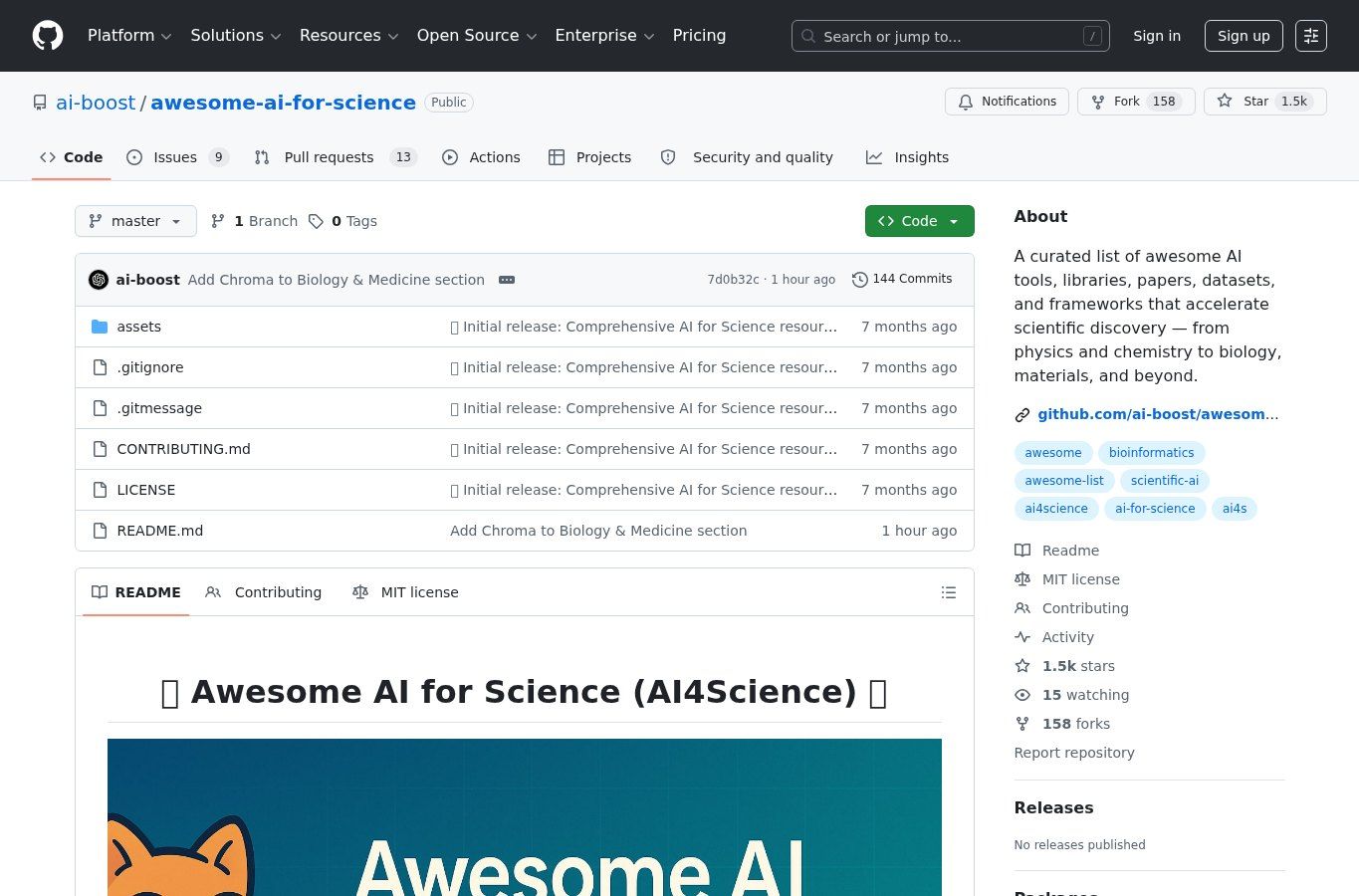Click the star icon beside 1.5k stars
Viewport: 1359px width, 896px height.
[1022, 666]
